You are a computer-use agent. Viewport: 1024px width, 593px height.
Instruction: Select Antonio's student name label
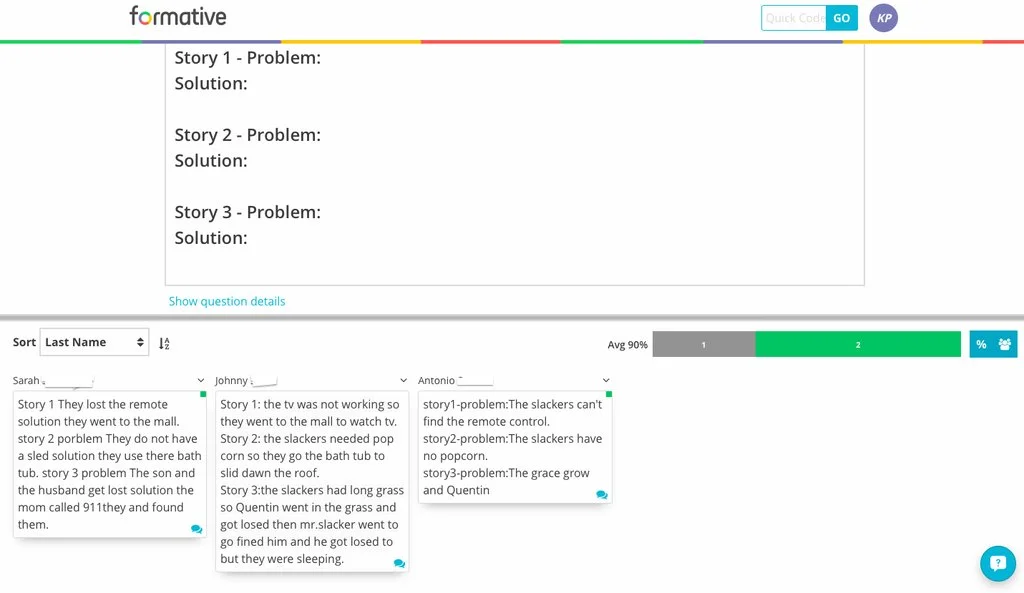pyautogui.click(x=436, y=380)
